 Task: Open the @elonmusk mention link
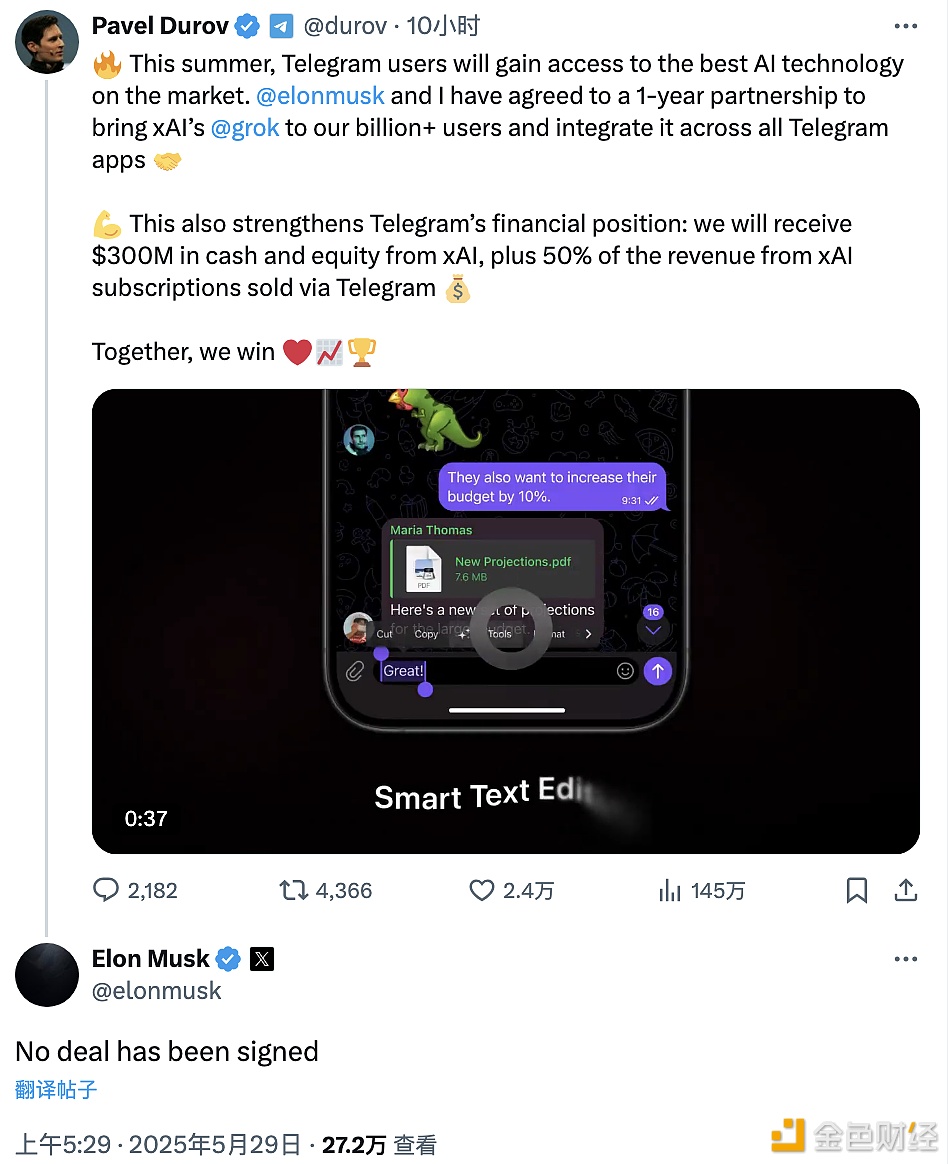[x=320, y=96]
